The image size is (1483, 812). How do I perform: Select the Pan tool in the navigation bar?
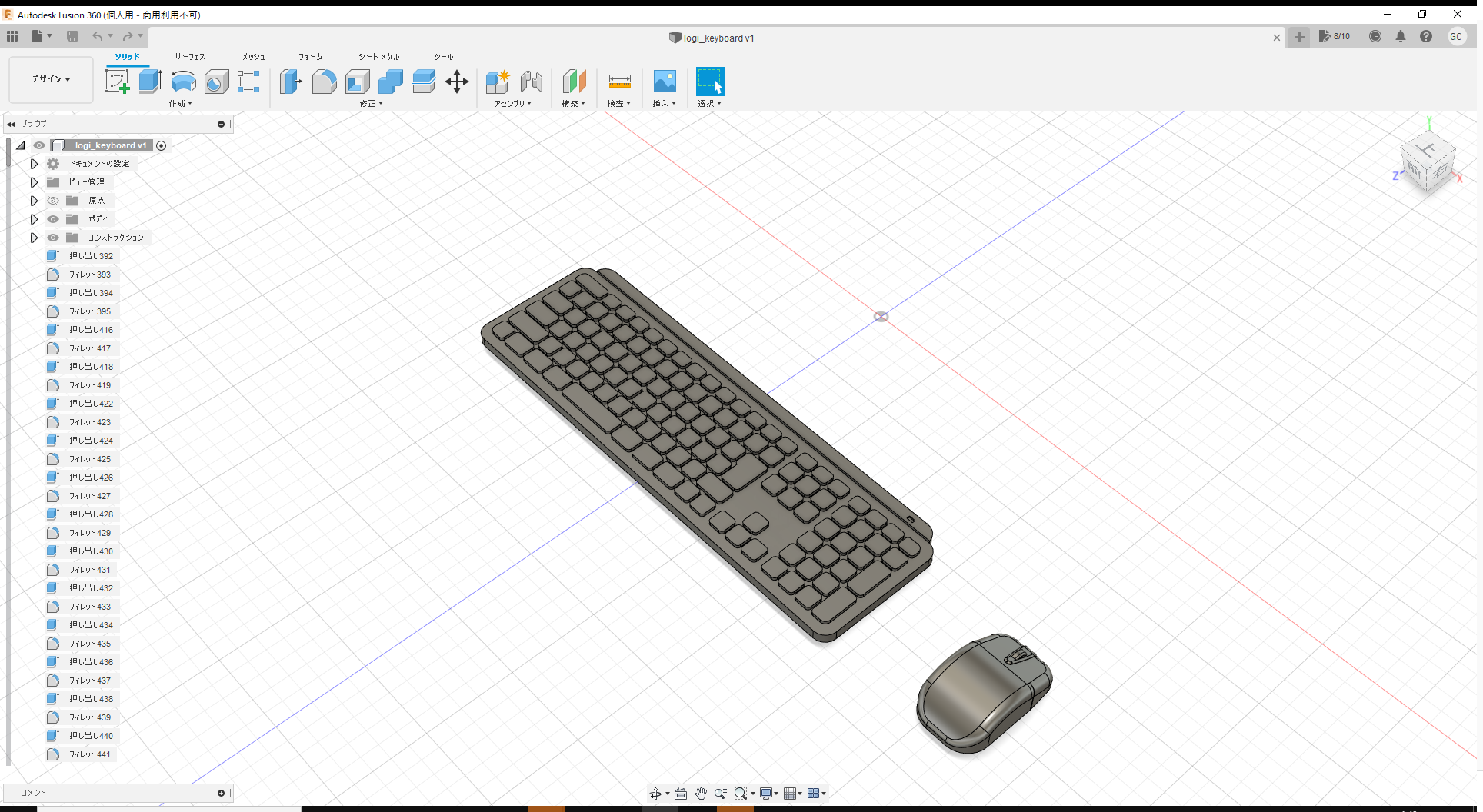point(701,793)
